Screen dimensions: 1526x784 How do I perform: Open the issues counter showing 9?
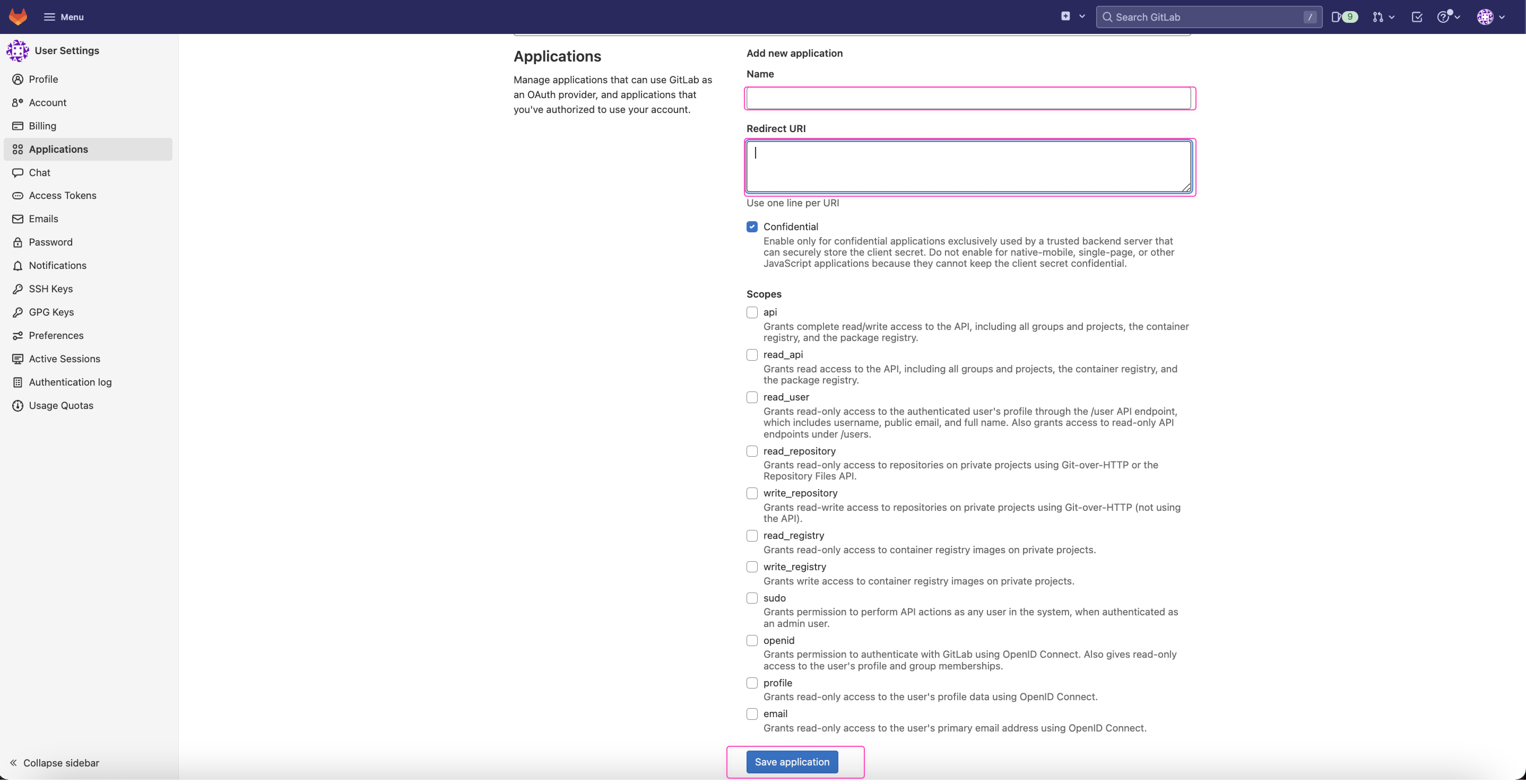(x=1343, y=17)
